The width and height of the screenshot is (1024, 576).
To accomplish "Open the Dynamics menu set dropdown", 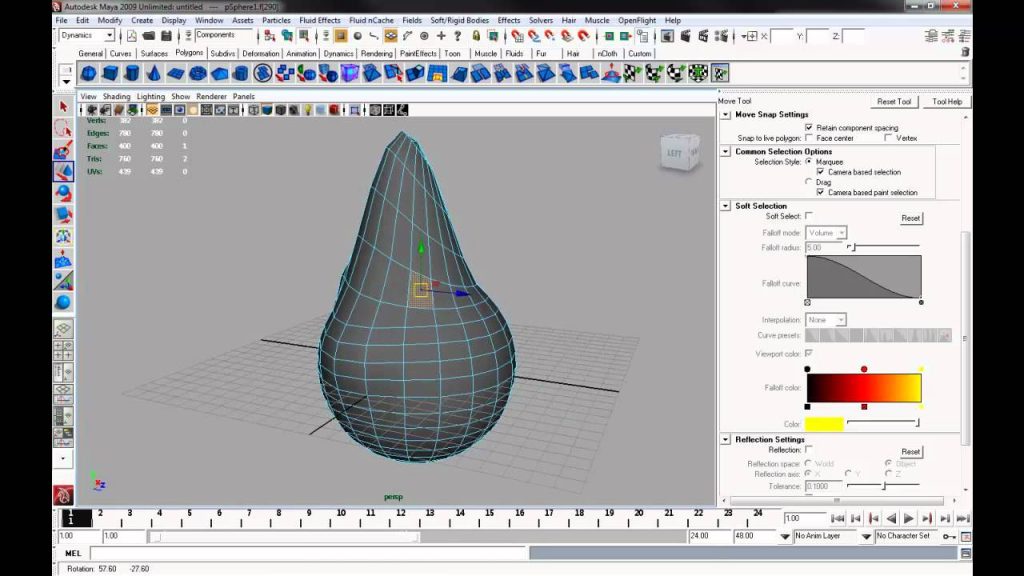I will click(x=87, y=35).
